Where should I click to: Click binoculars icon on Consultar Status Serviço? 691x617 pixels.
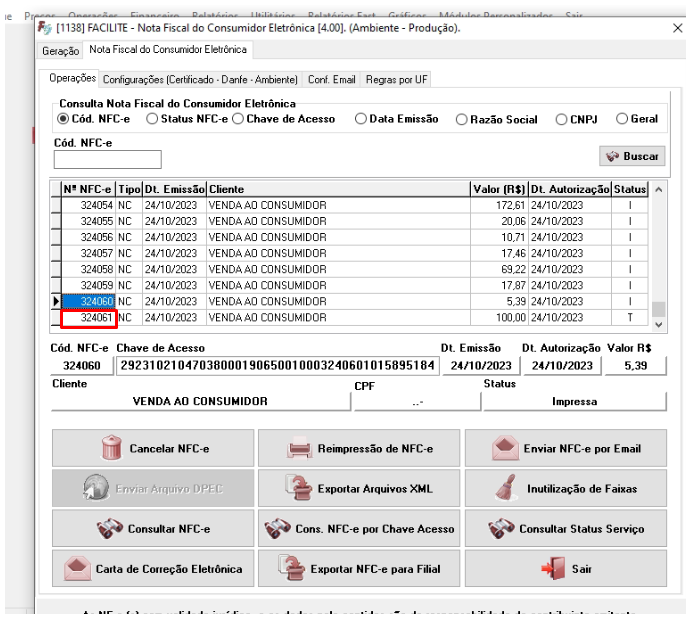click(x=501, y=528)
